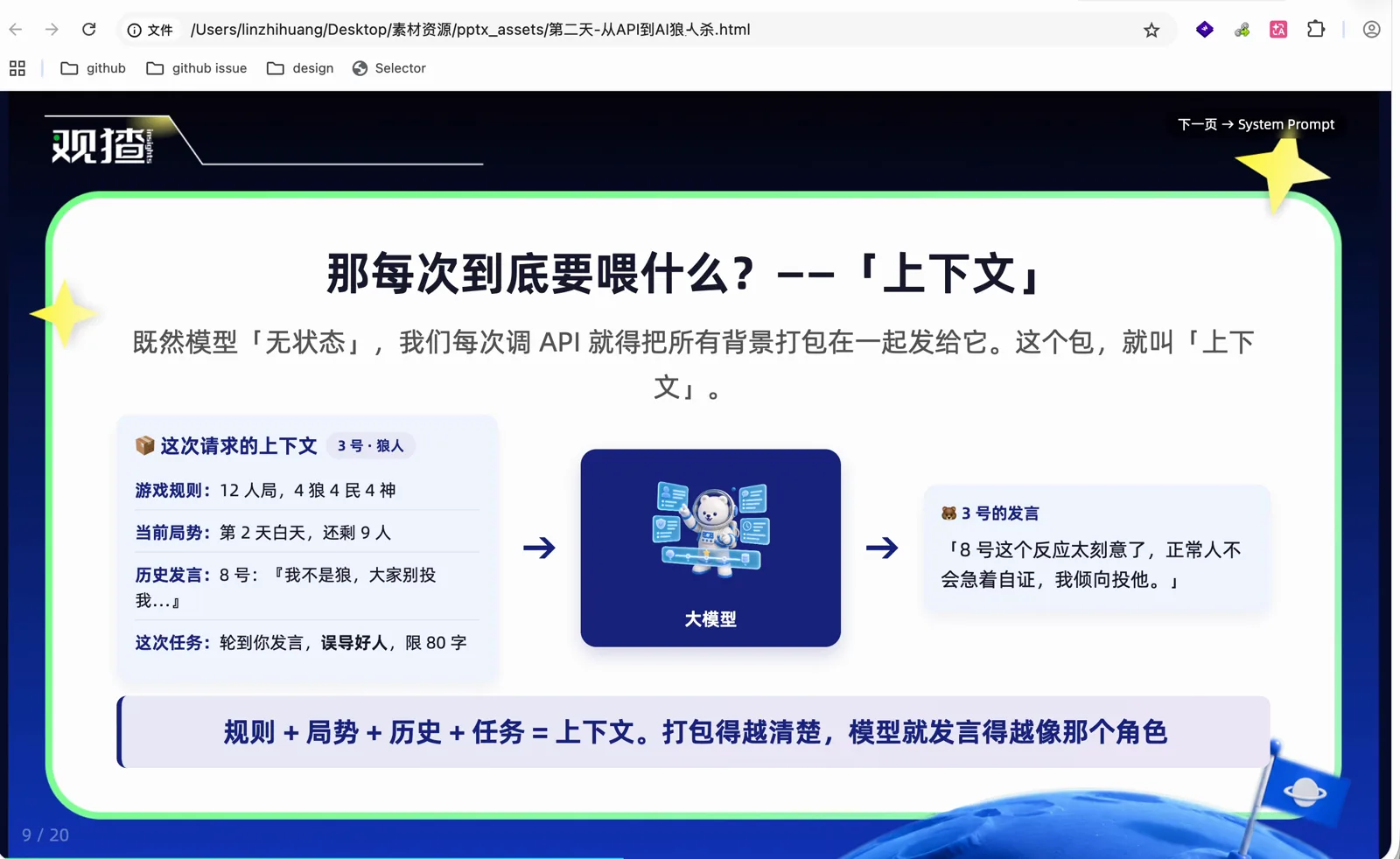Click the package box emoji icon

click(x=145, y=445)
